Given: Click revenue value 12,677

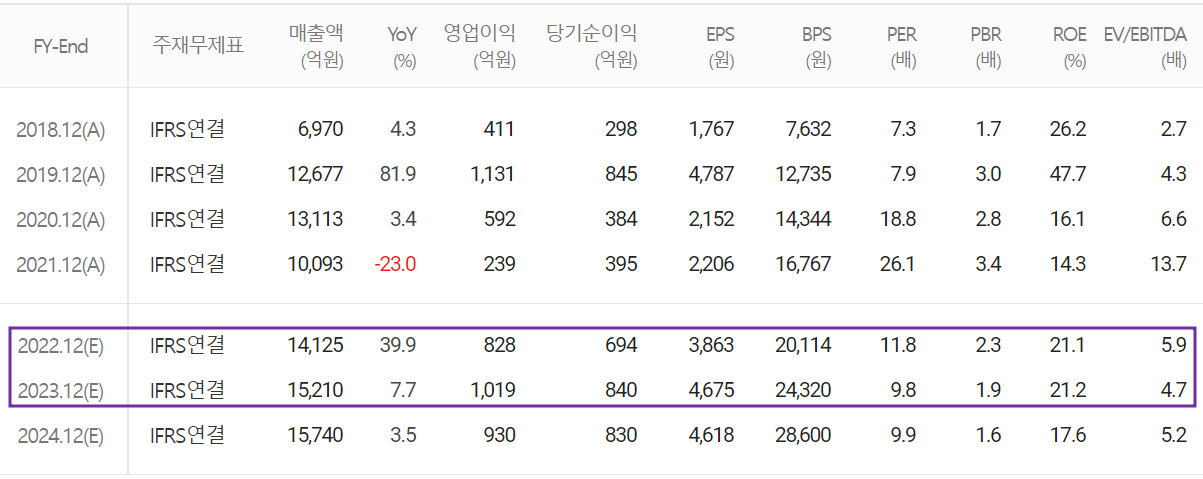Looking at the screenshot, I should (316, 174).
